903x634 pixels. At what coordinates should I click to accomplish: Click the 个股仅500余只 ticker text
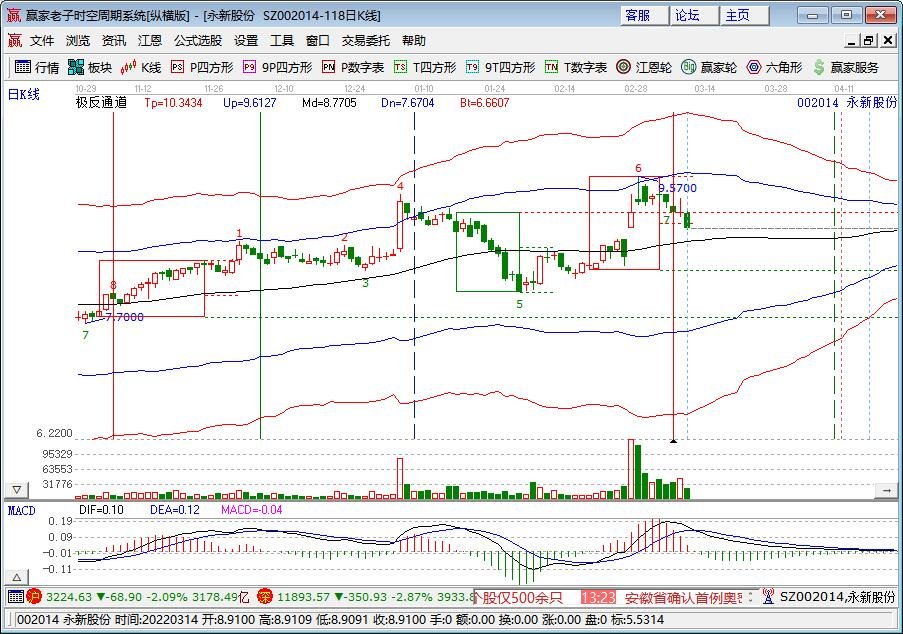(518, 597)
